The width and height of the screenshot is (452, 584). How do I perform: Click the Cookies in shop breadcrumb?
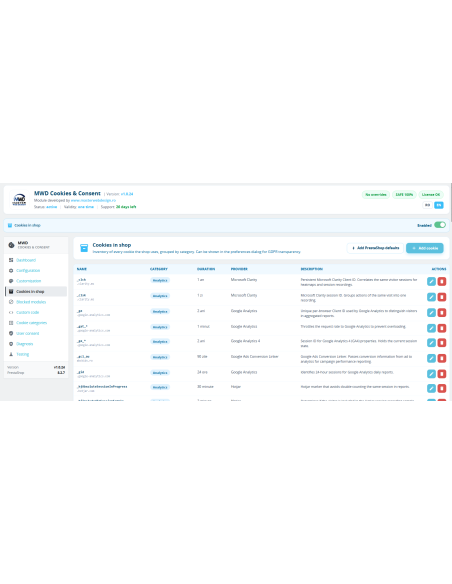pos(27,225)
